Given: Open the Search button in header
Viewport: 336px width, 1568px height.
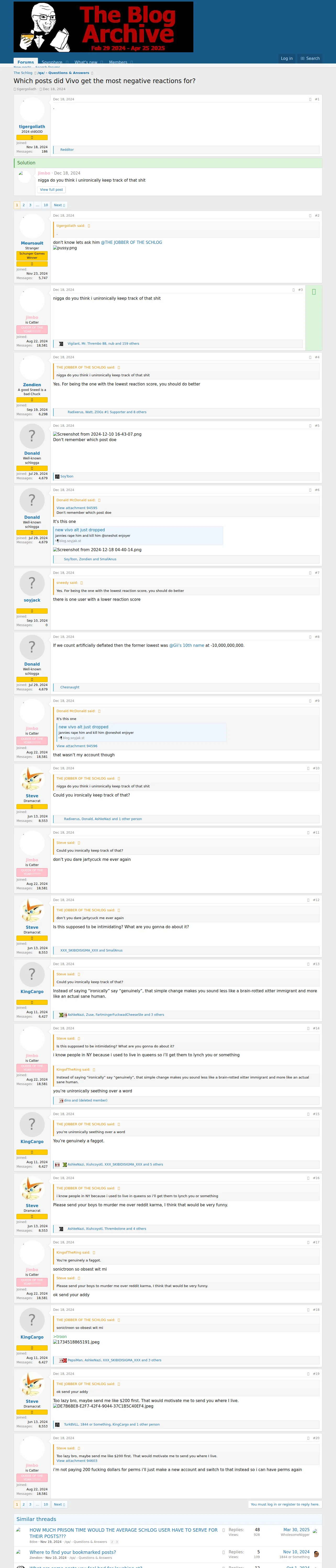Looking at the screenshot, I should tap(310, 59).
